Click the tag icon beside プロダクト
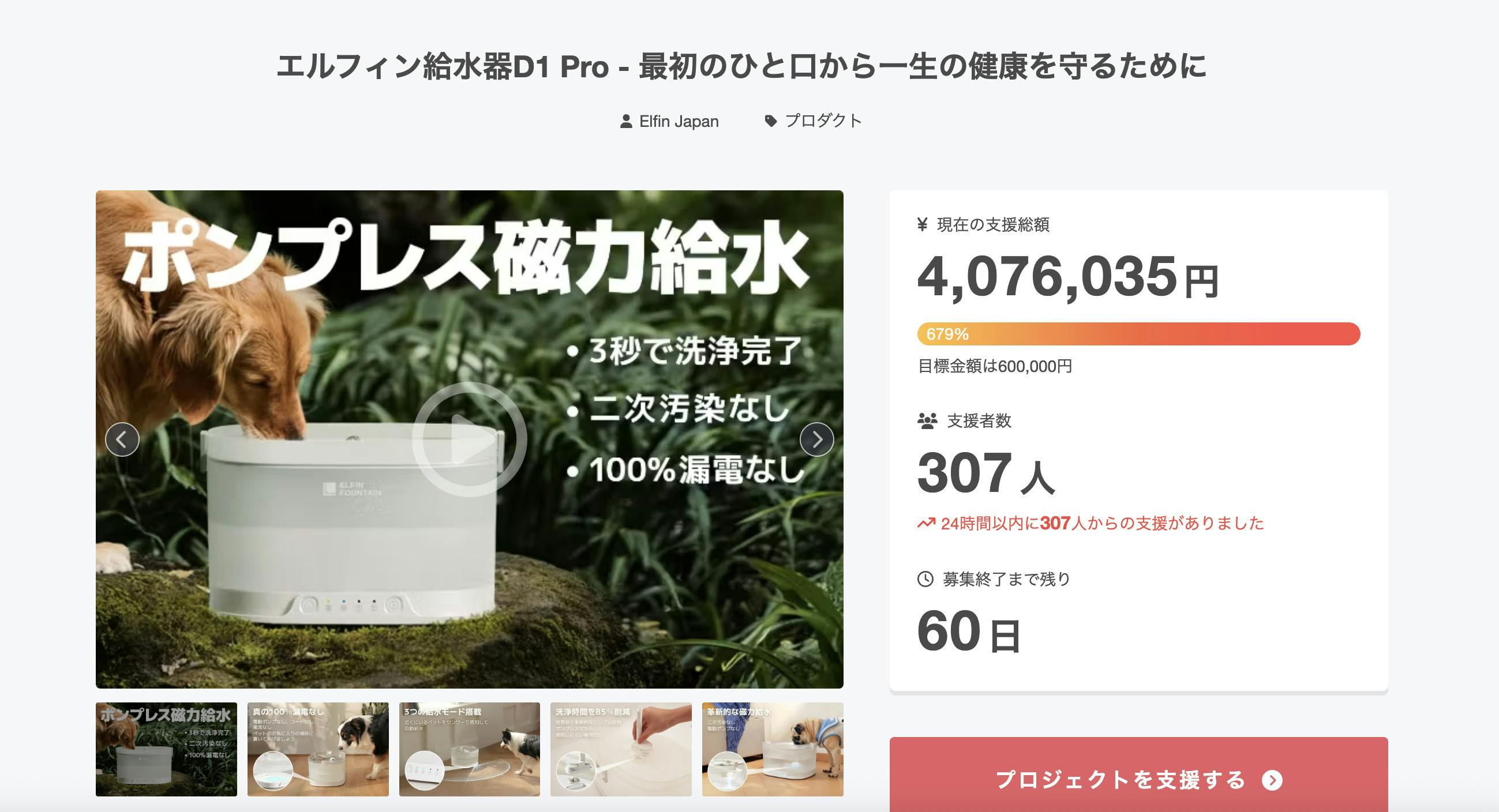 pyautogui.click(x=770, y=121)
